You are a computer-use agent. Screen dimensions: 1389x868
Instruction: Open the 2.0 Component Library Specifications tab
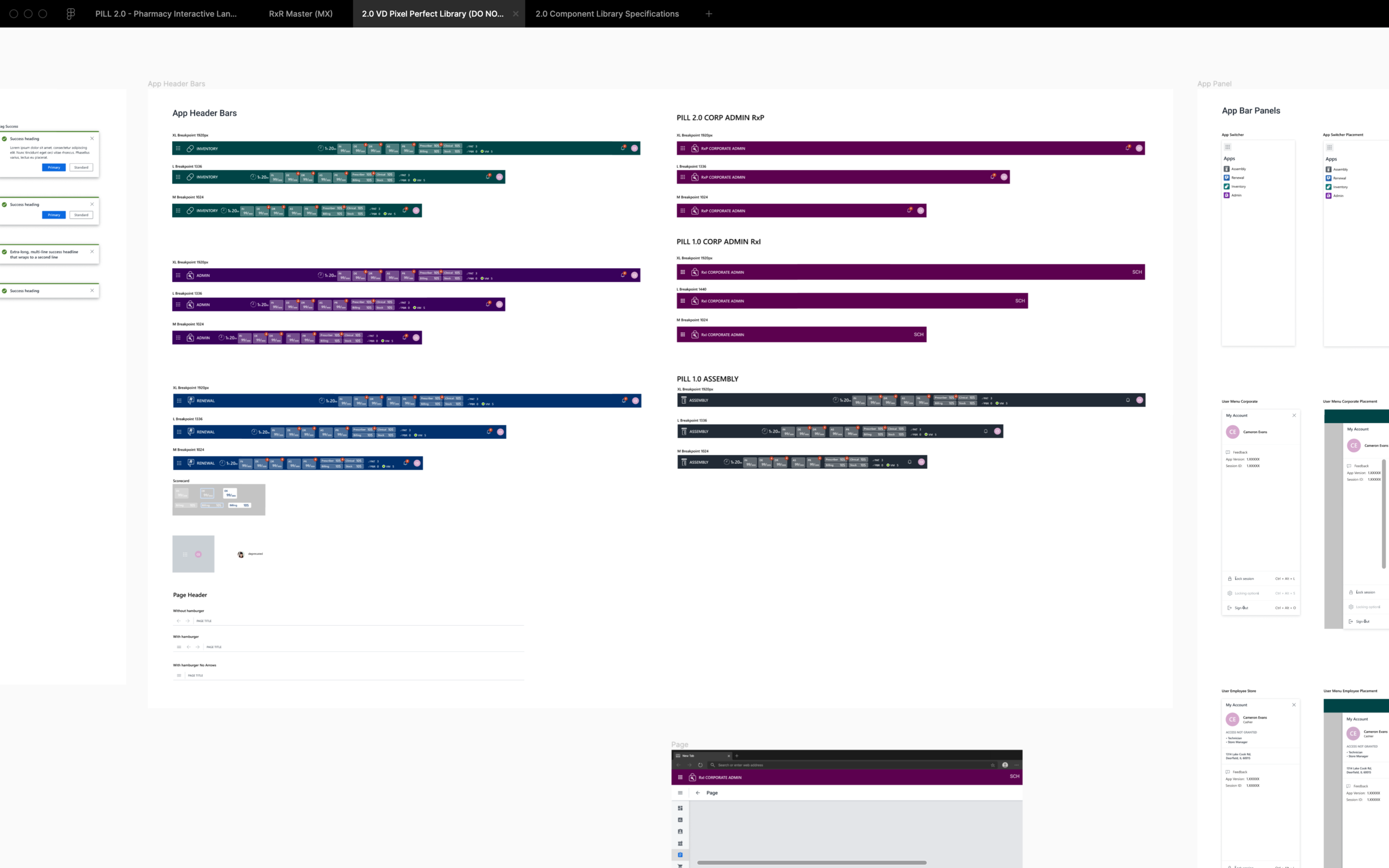[x=606, y=13]
